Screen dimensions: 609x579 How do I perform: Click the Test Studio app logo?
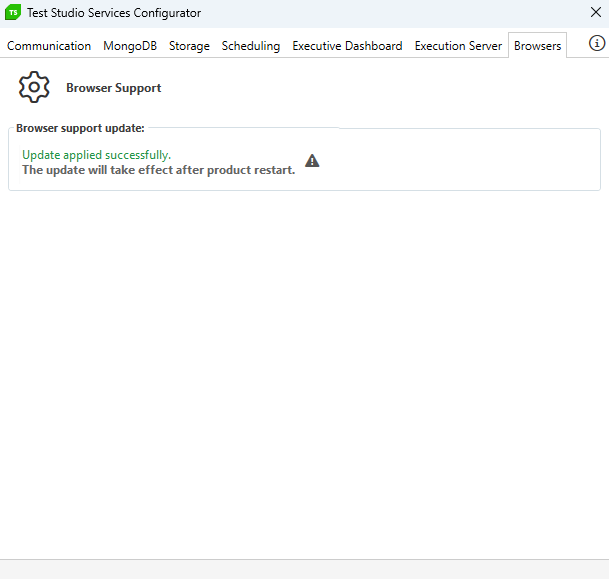pyautogui.click(x=13, y=12)
